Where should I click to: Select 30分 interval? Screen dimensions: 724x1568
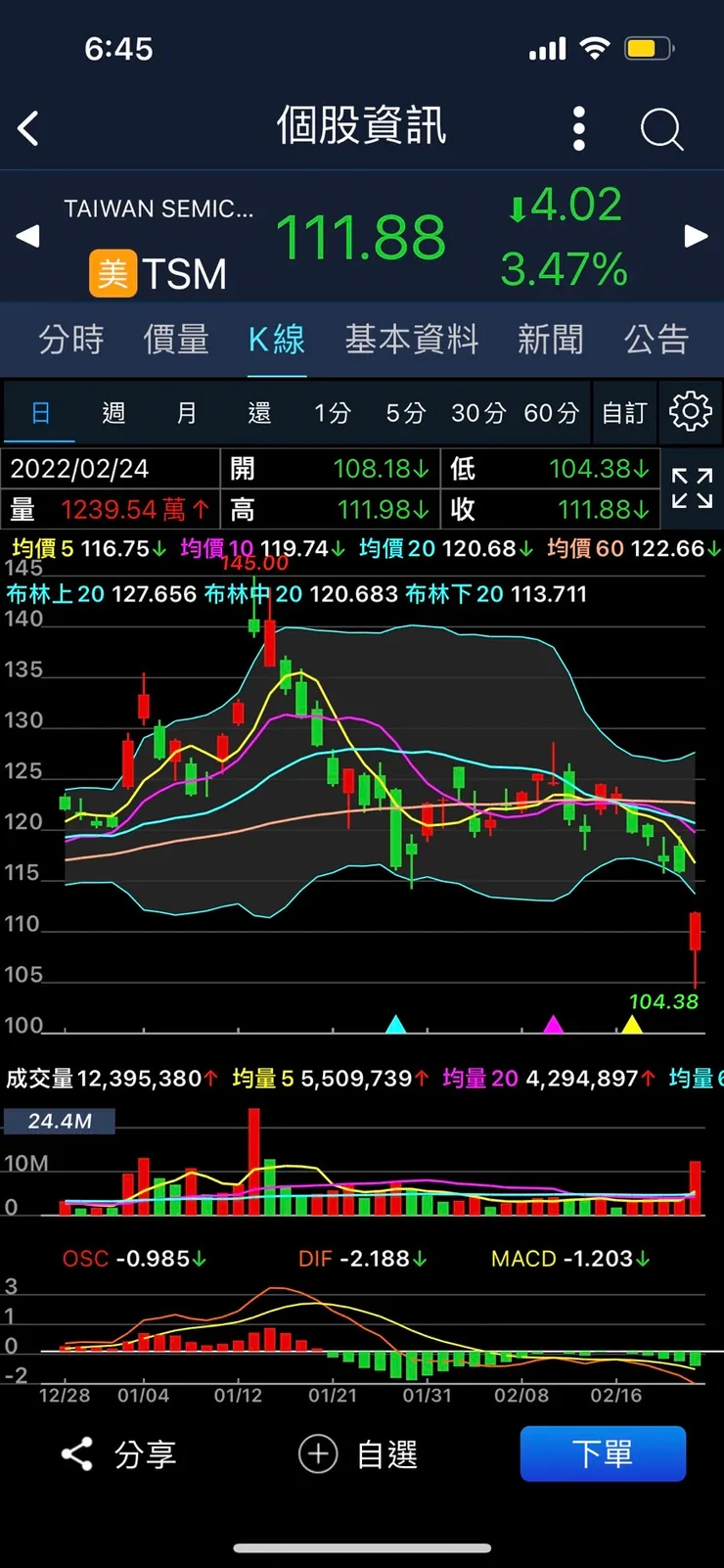[478, 413]
